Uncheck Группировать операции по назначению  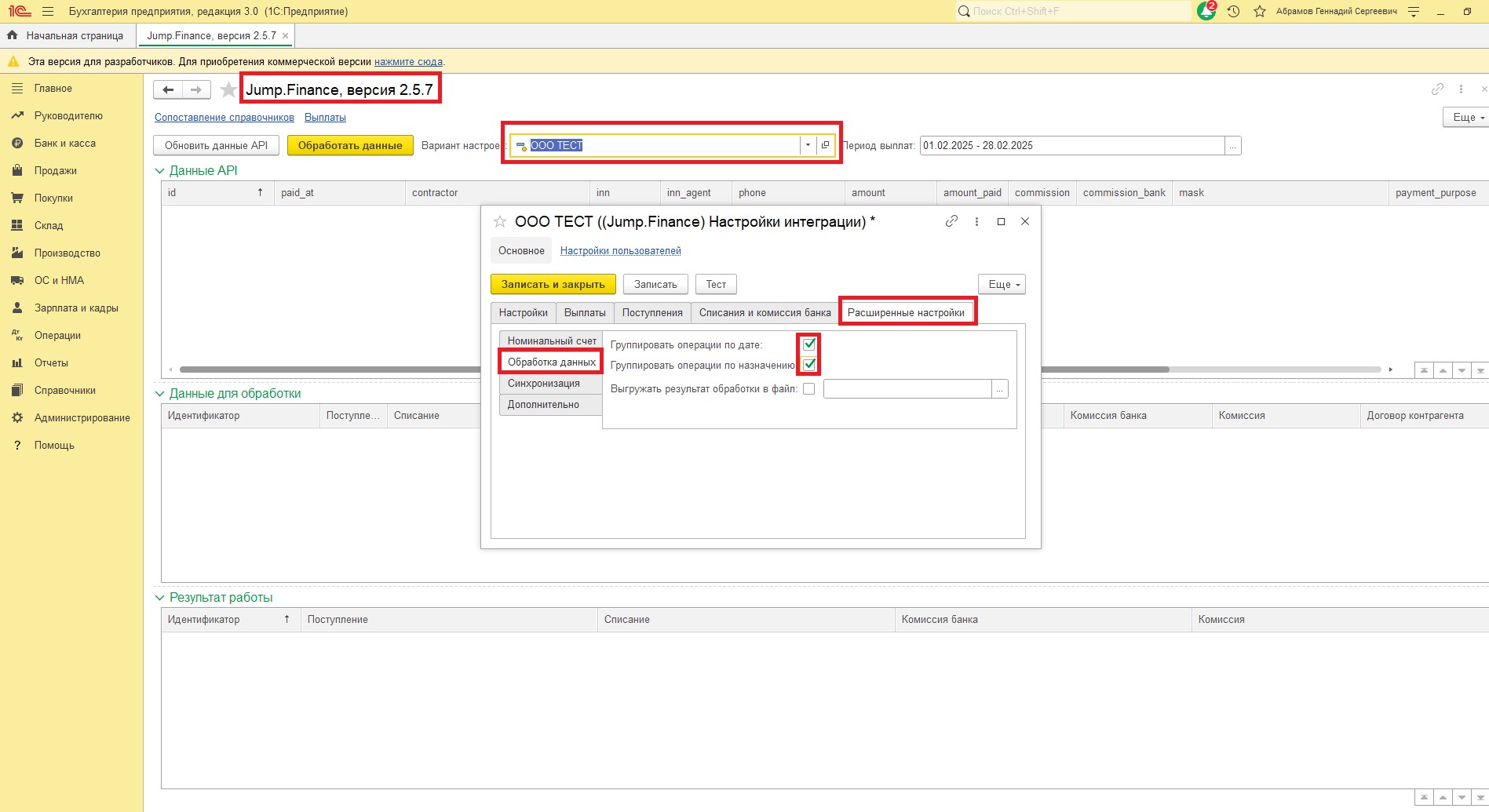[809, 365]
